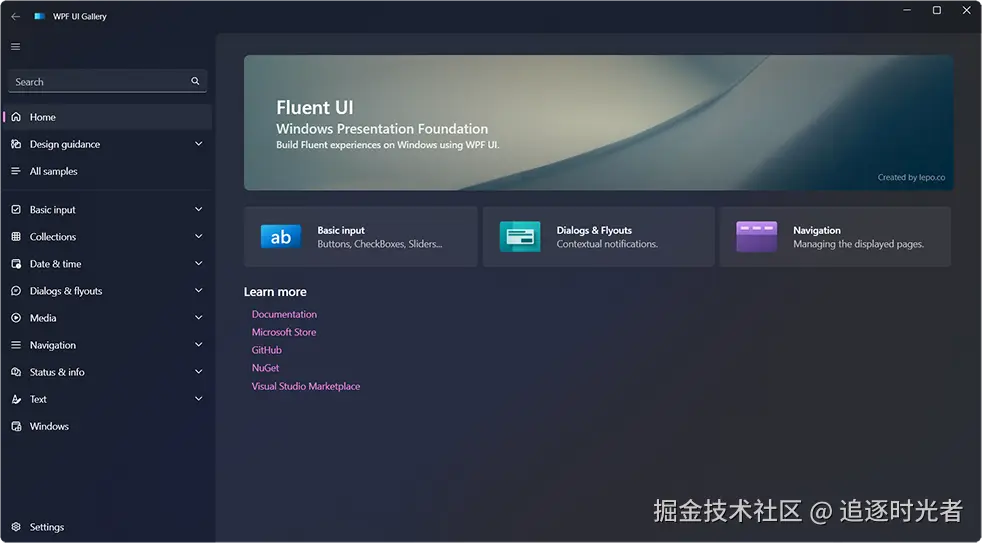Expand the Status & info chevron
Viewport: 982px width, 543px height.
(x=199, y=372)
